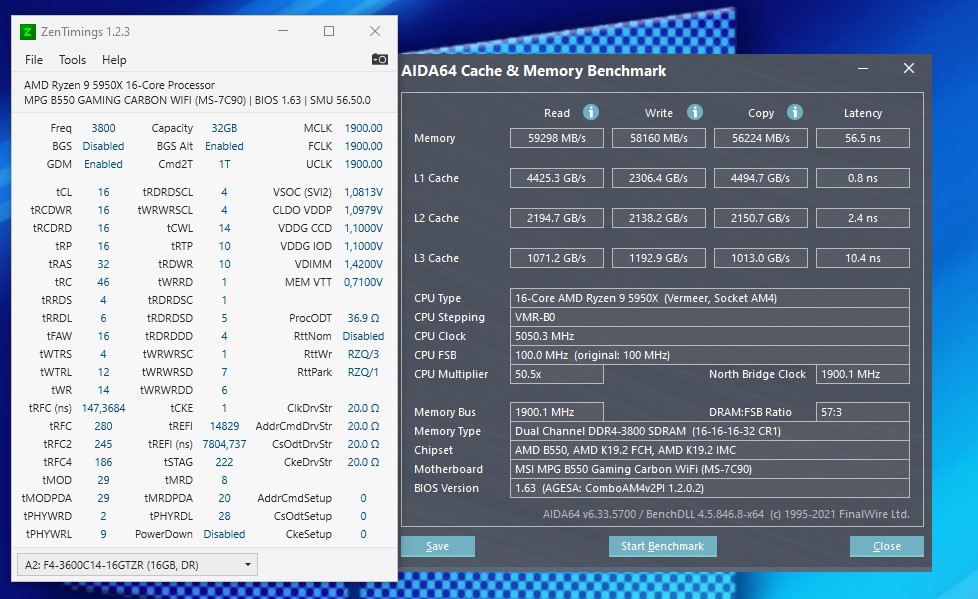The image size is (978, 599).
Task: Click the RttWr value RZQ/3
Action: click(x=364, y=354)
